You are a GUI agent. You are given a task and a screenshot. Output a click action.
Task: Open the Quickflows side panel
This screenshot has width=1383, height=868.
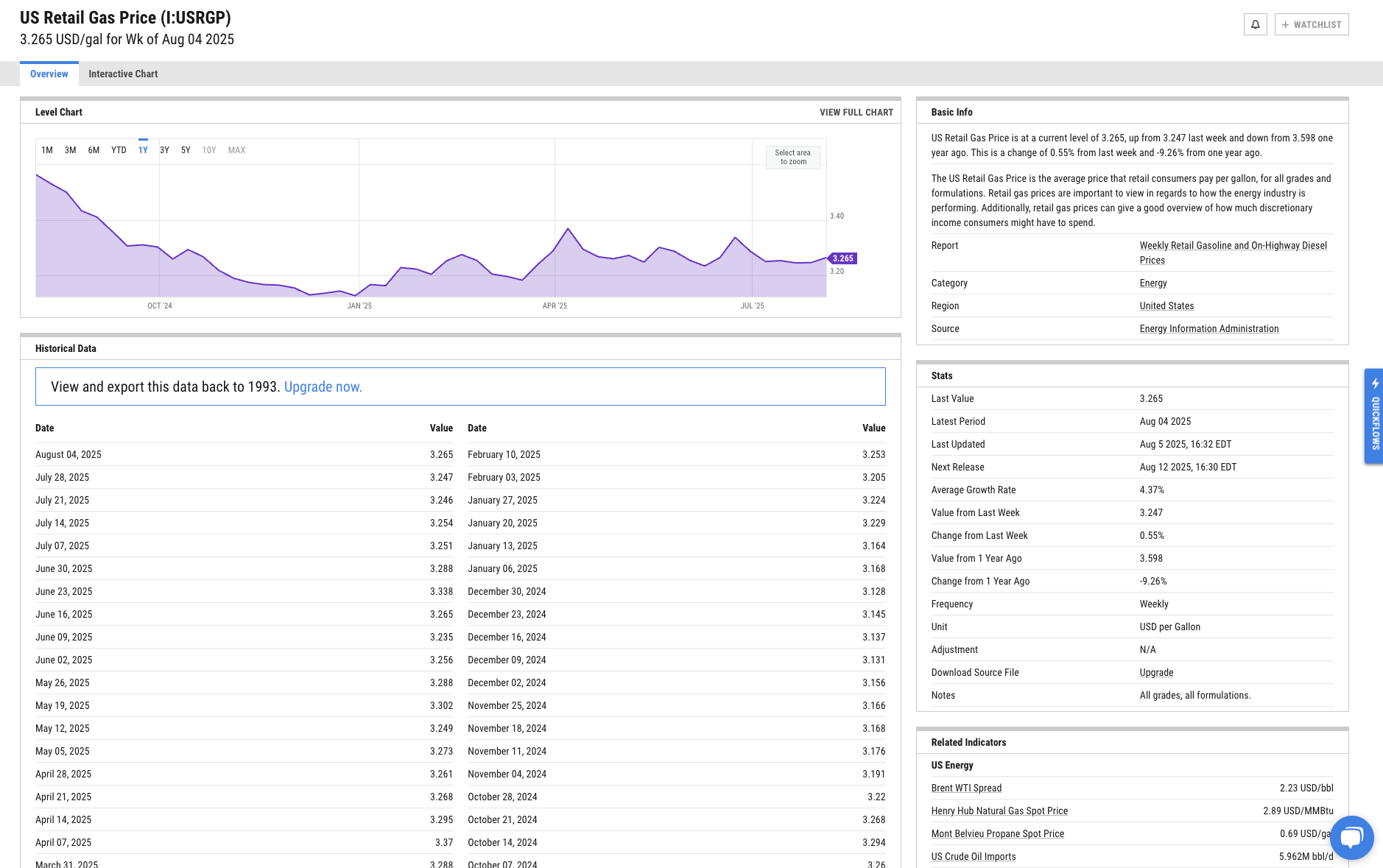coord(1374,416)
